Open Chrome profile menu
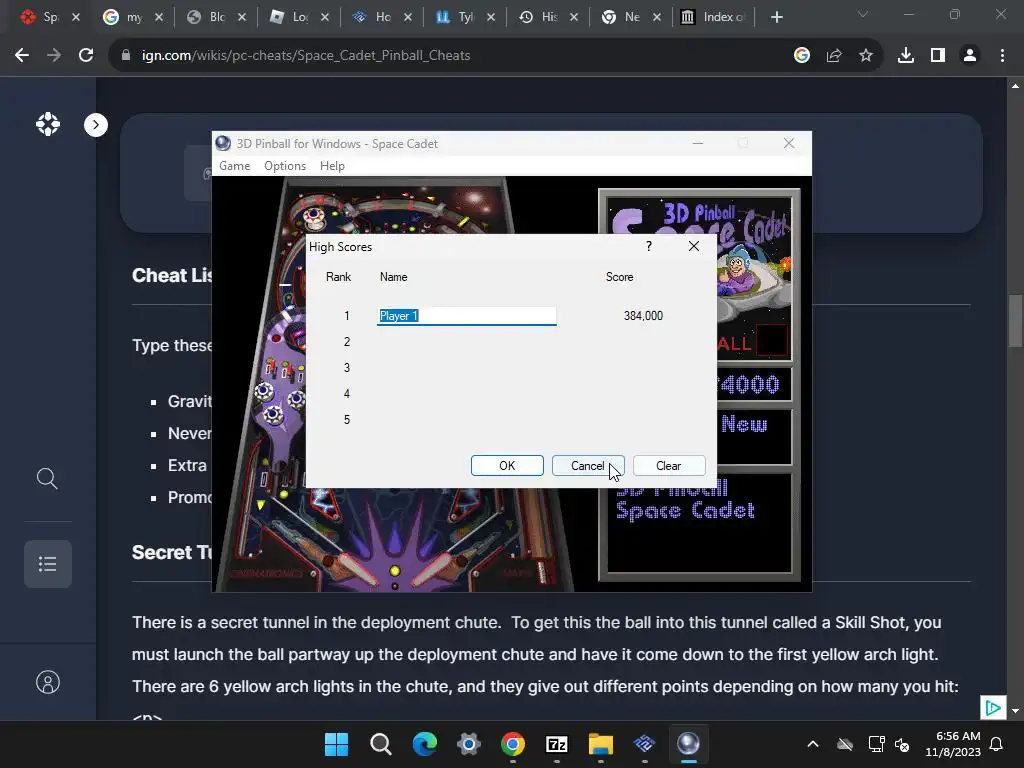The width and height of the screenshot is (1024, 768). 970,56
